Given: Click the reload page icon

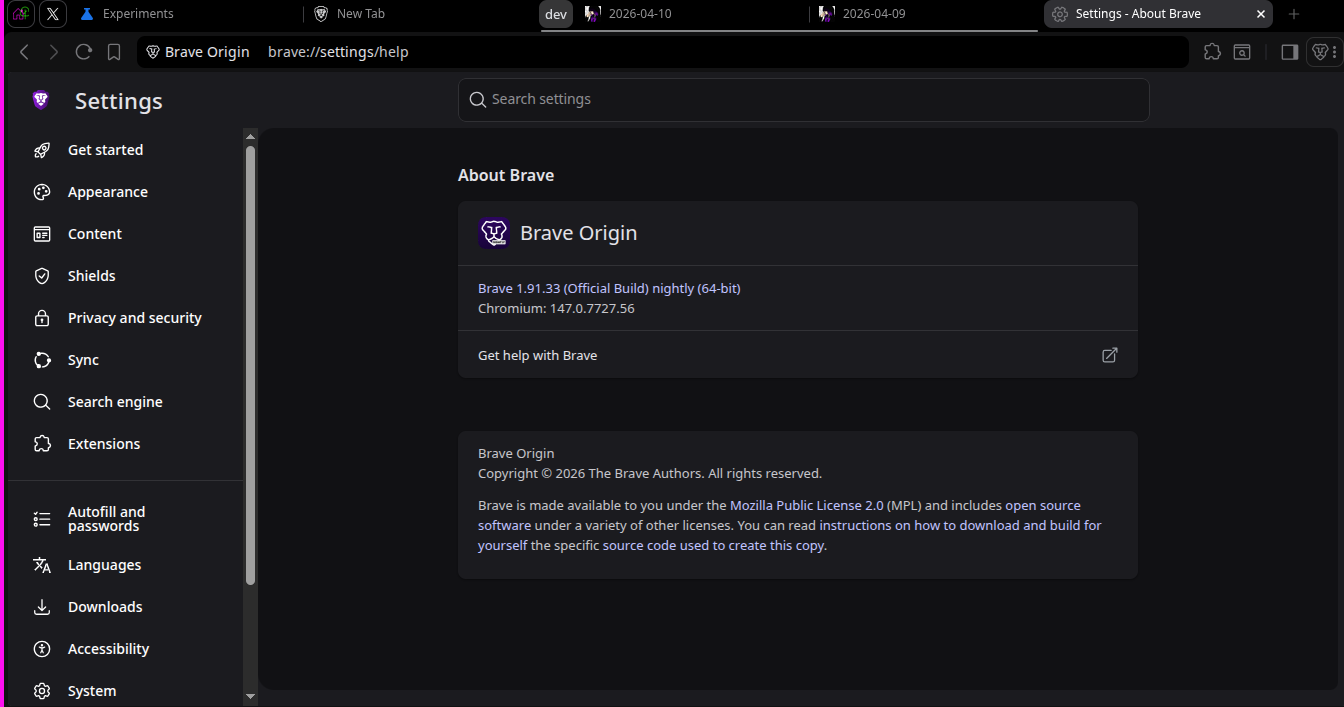Looking at the screenshot, I should (84, 52).
